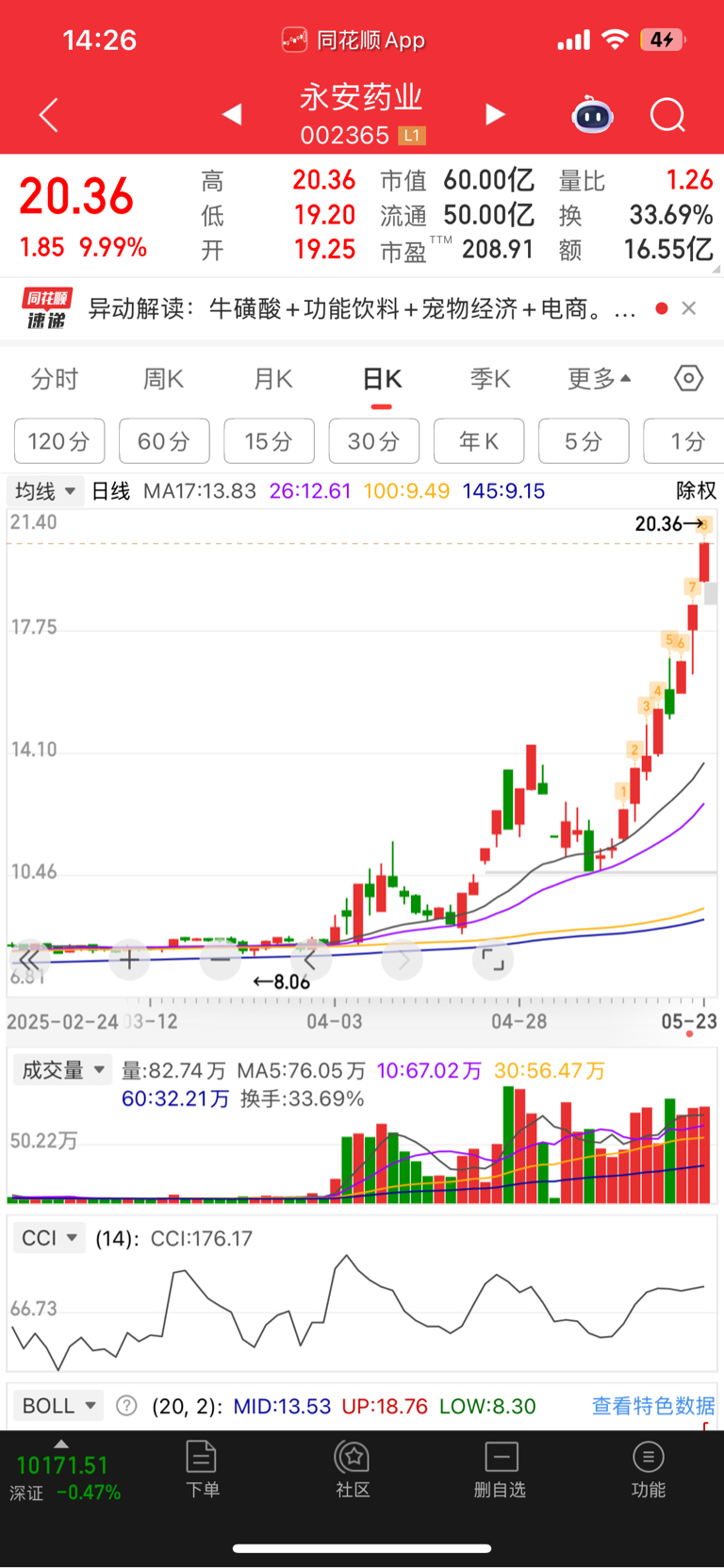Zoom in chart with plus button
The height and width of the screenshot is (1568, 724).
pos(129,960)
